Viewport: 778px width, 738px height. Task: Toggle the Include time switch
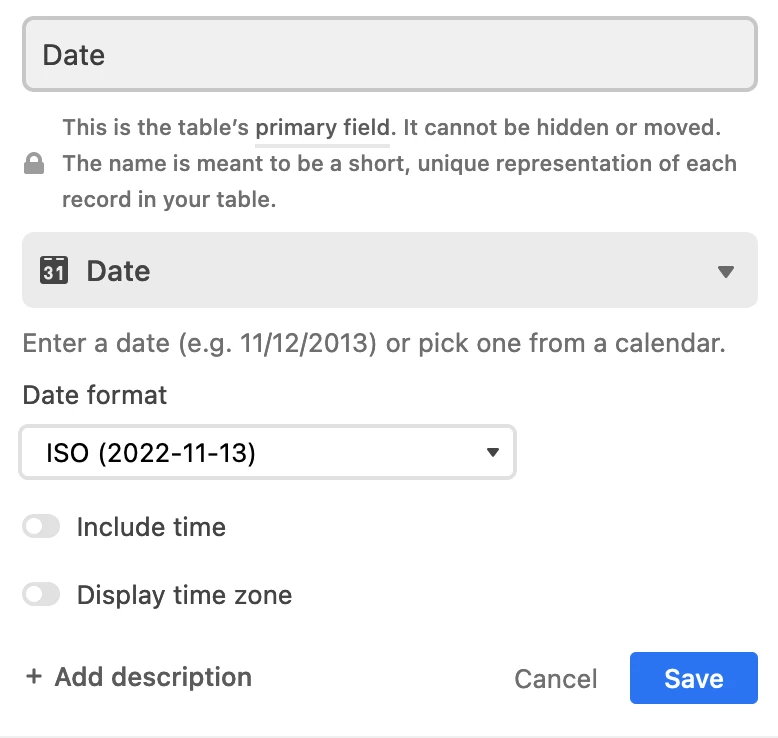41,527
